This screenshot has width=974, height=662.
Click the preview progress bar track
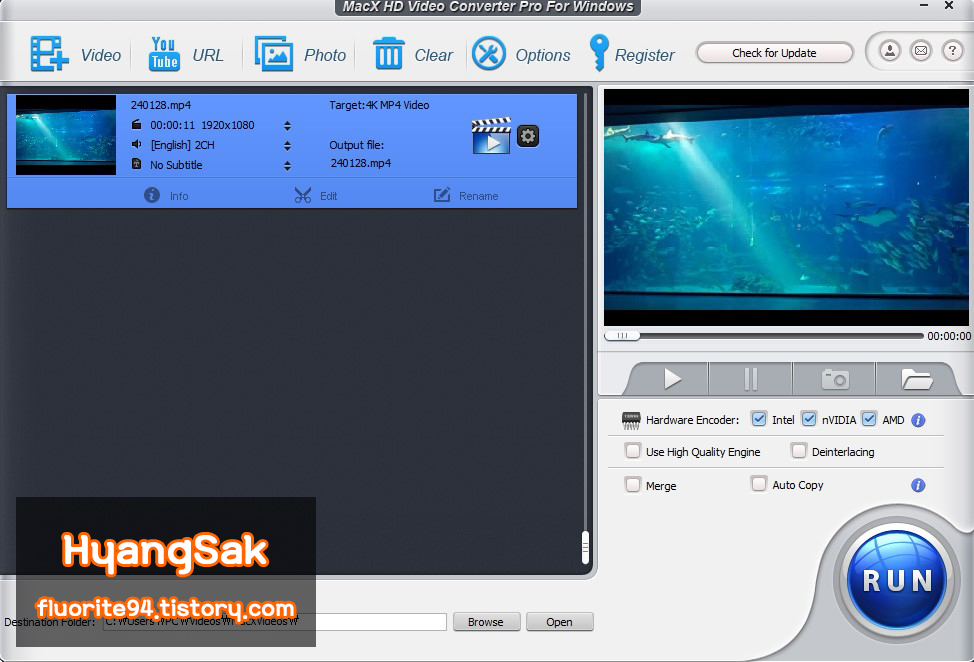[781, 335]
